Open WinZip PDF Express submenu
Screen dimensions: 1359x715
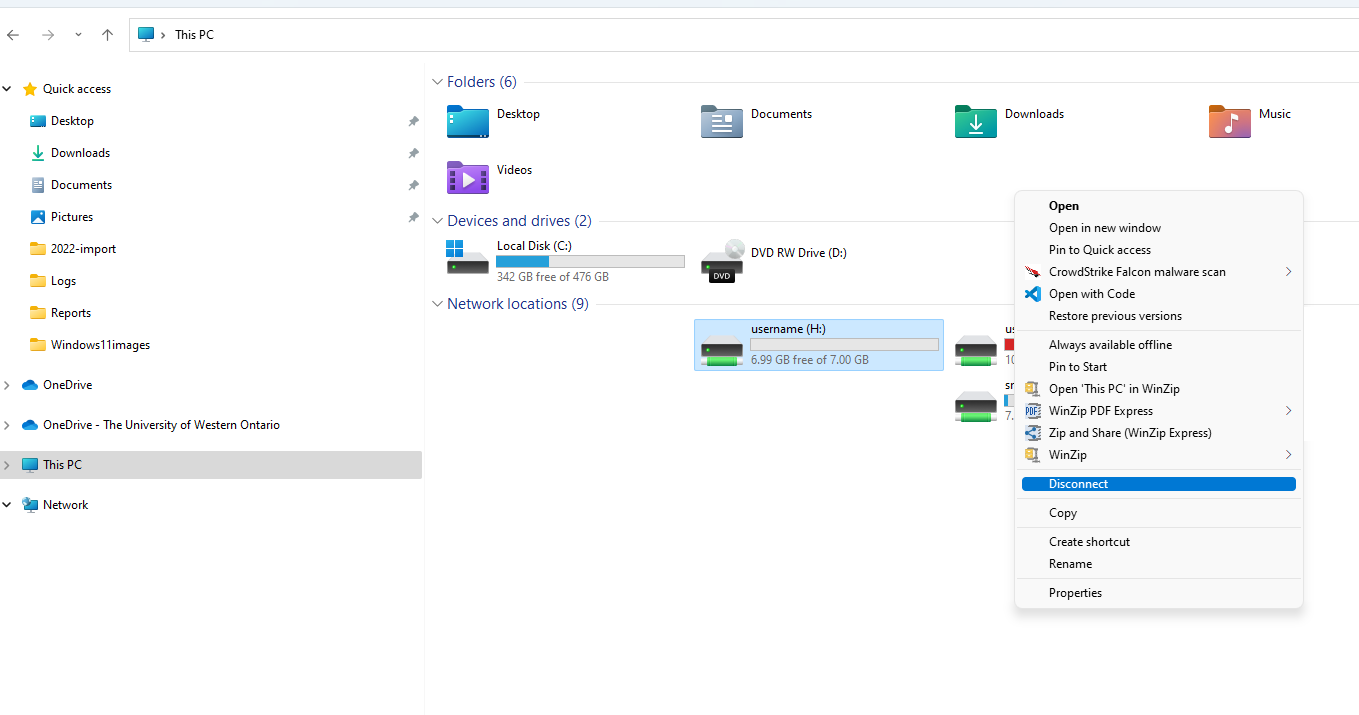click(x=1159, y=411)
